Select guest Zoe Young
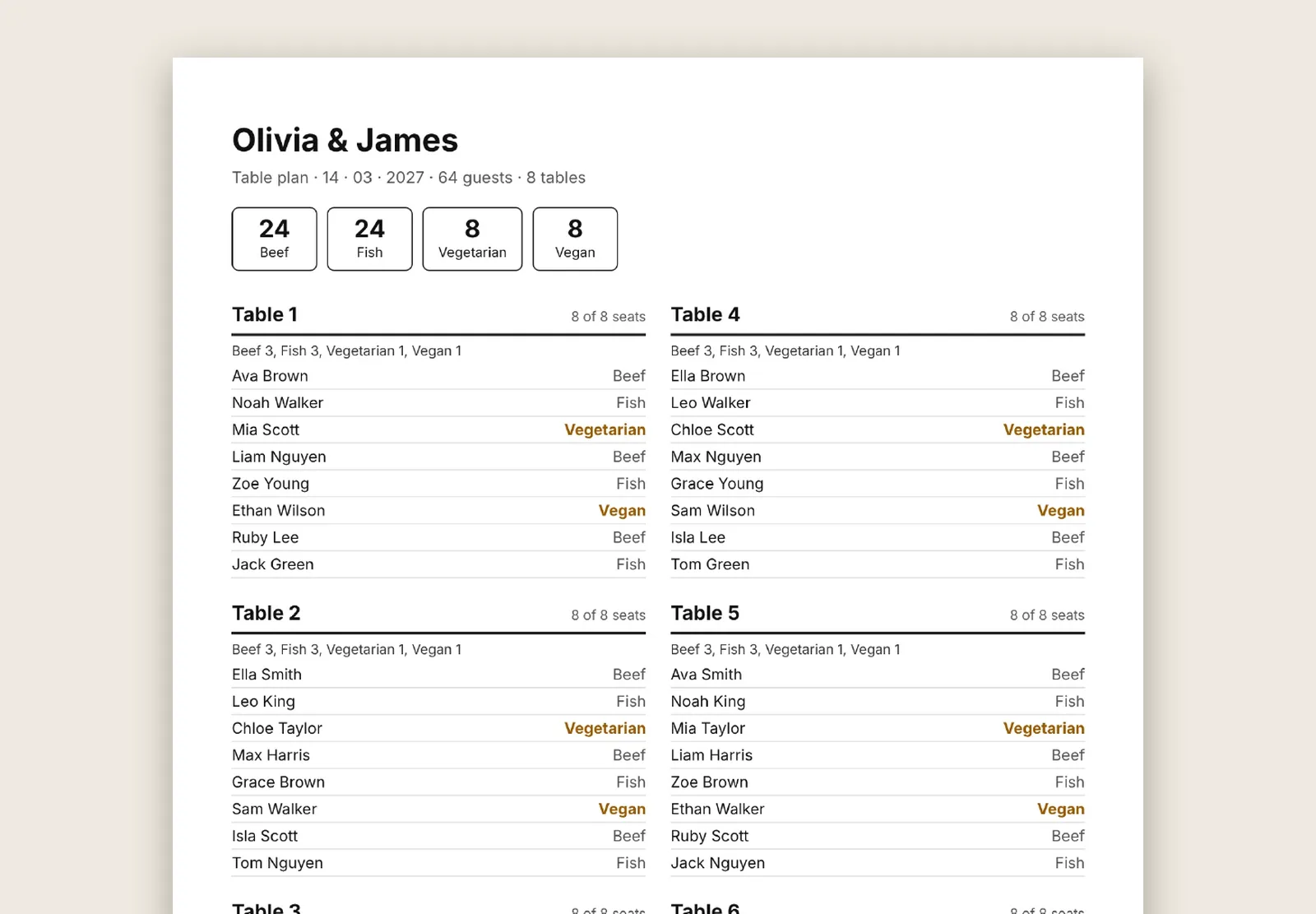 (x=271, y=484)
